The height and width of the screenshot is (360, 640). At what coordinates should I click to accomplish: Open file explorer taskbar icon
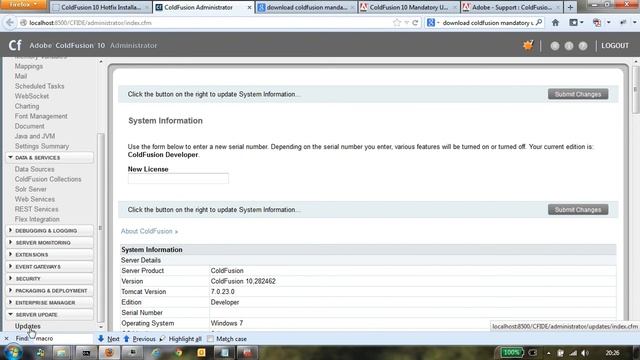click(62, 352)
